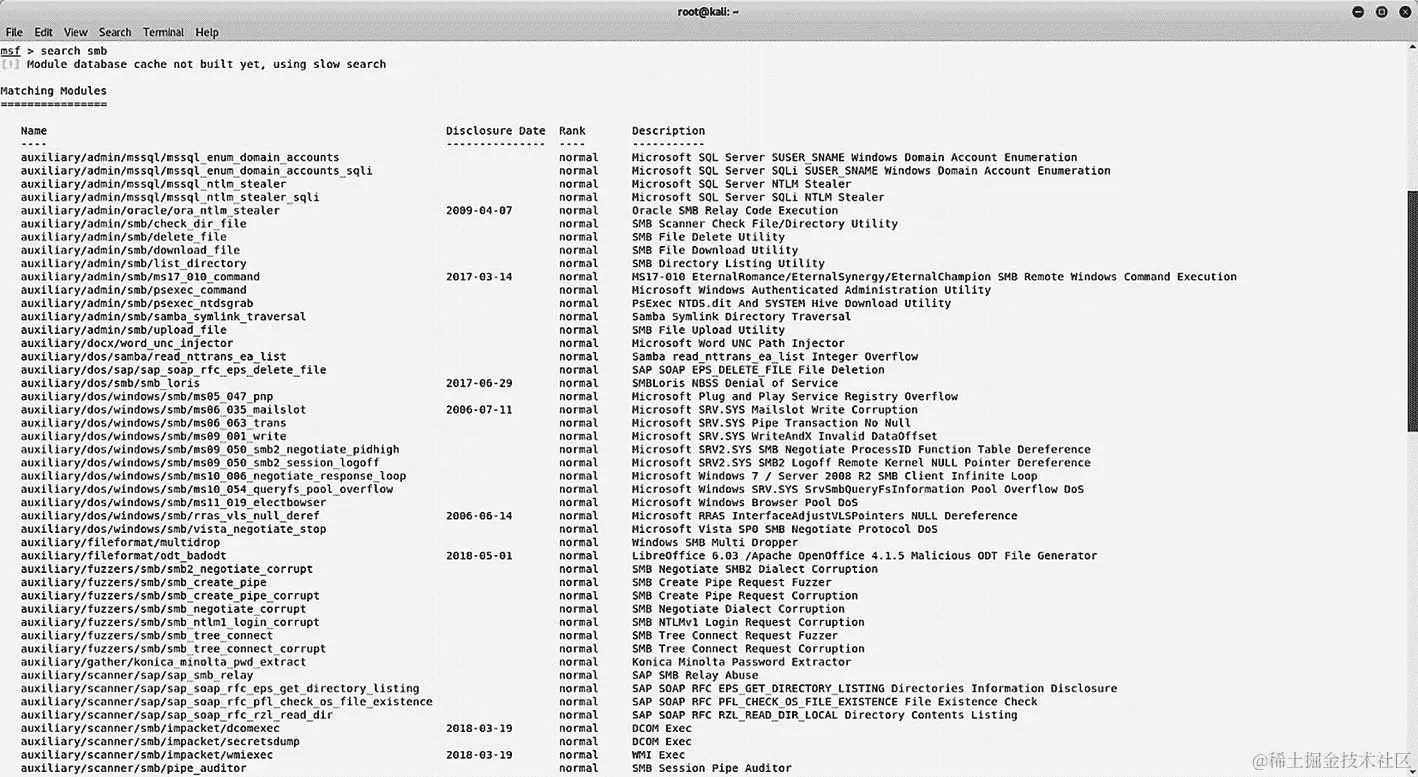The width and height of the screenshot is (1418, 777).
Task: Click date 2006-06-14
Action: (479, 516)
